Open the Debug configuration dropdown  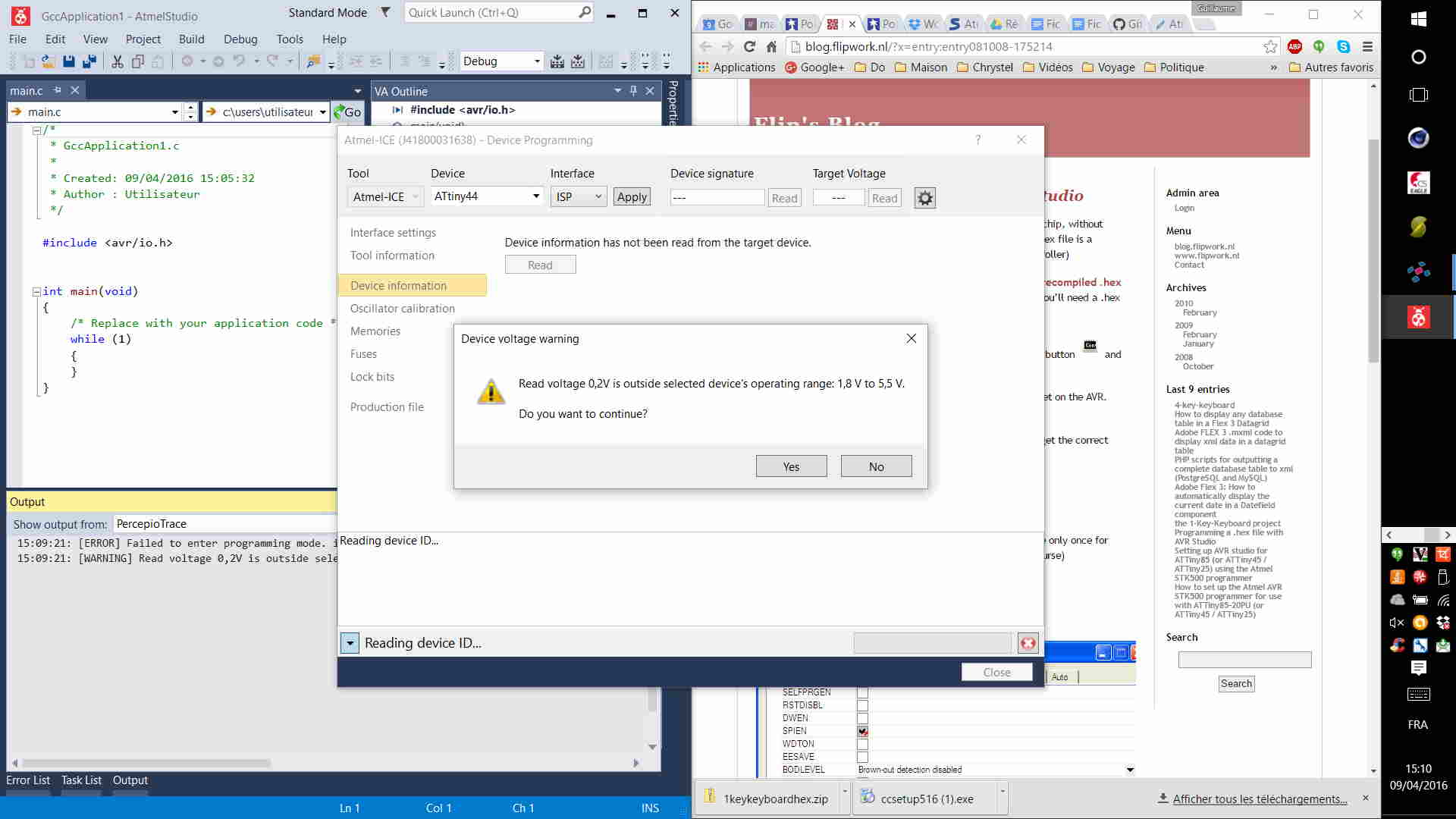coord(537,61)
